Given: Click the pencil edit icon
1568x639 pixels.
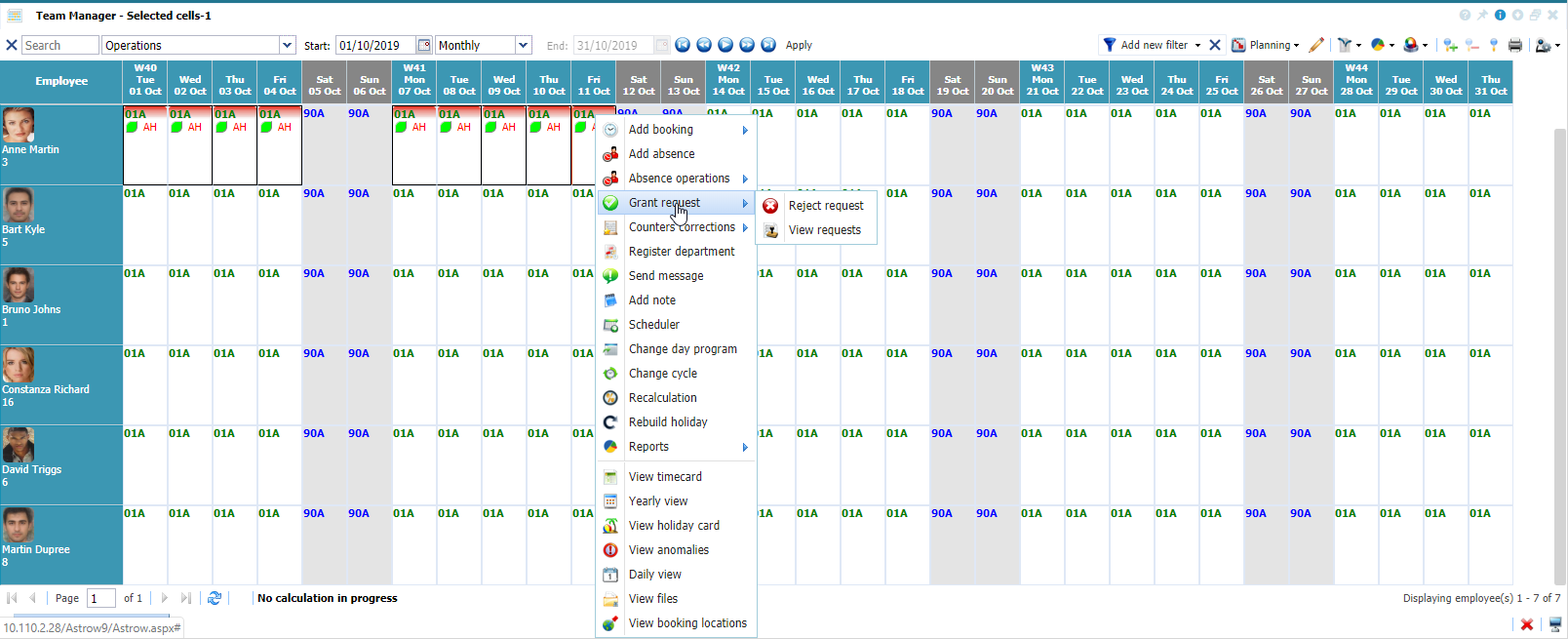Looking at the screenshot, I should pyautogui.click(x=1316, y=45).
